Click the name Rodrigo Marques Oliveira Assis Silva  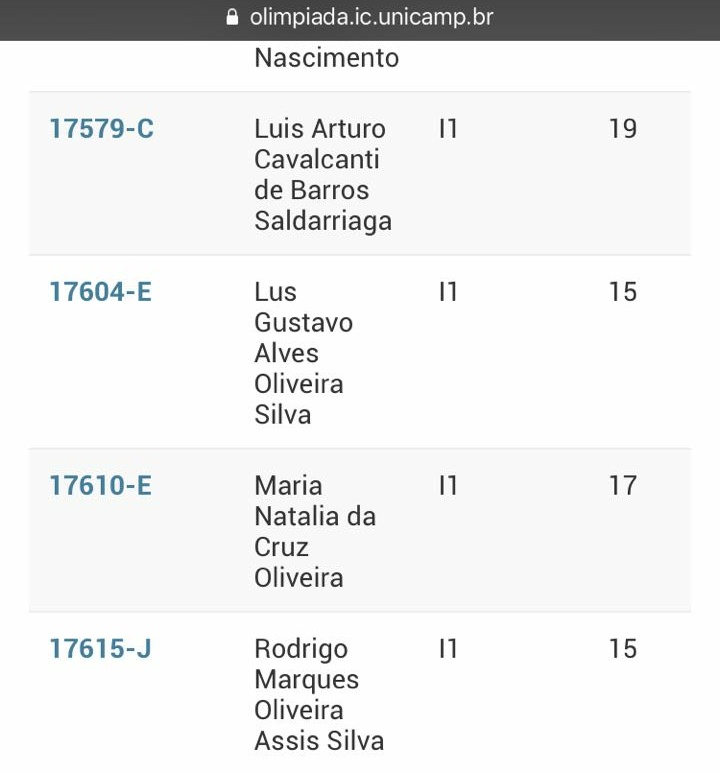(318, 695)
